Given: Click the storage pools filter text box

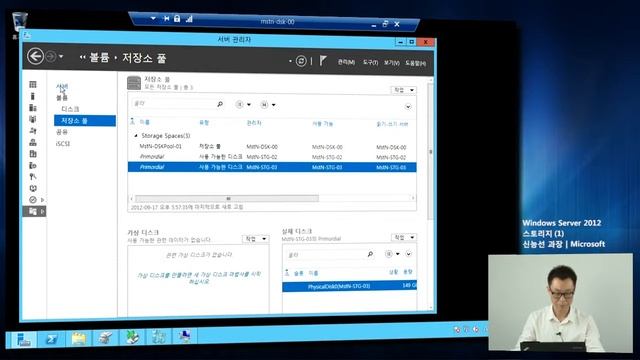Looking at the screenshot, I should click(x=173, y=104).
